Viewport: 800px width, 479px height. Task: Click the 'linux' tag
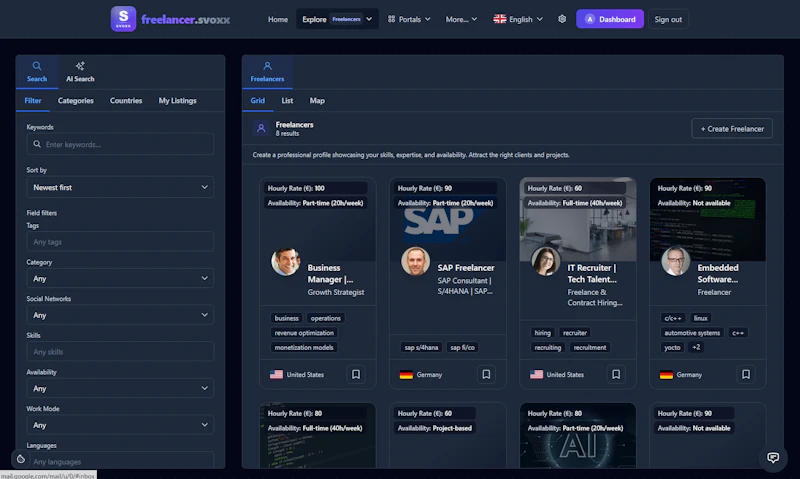(701, 318)
